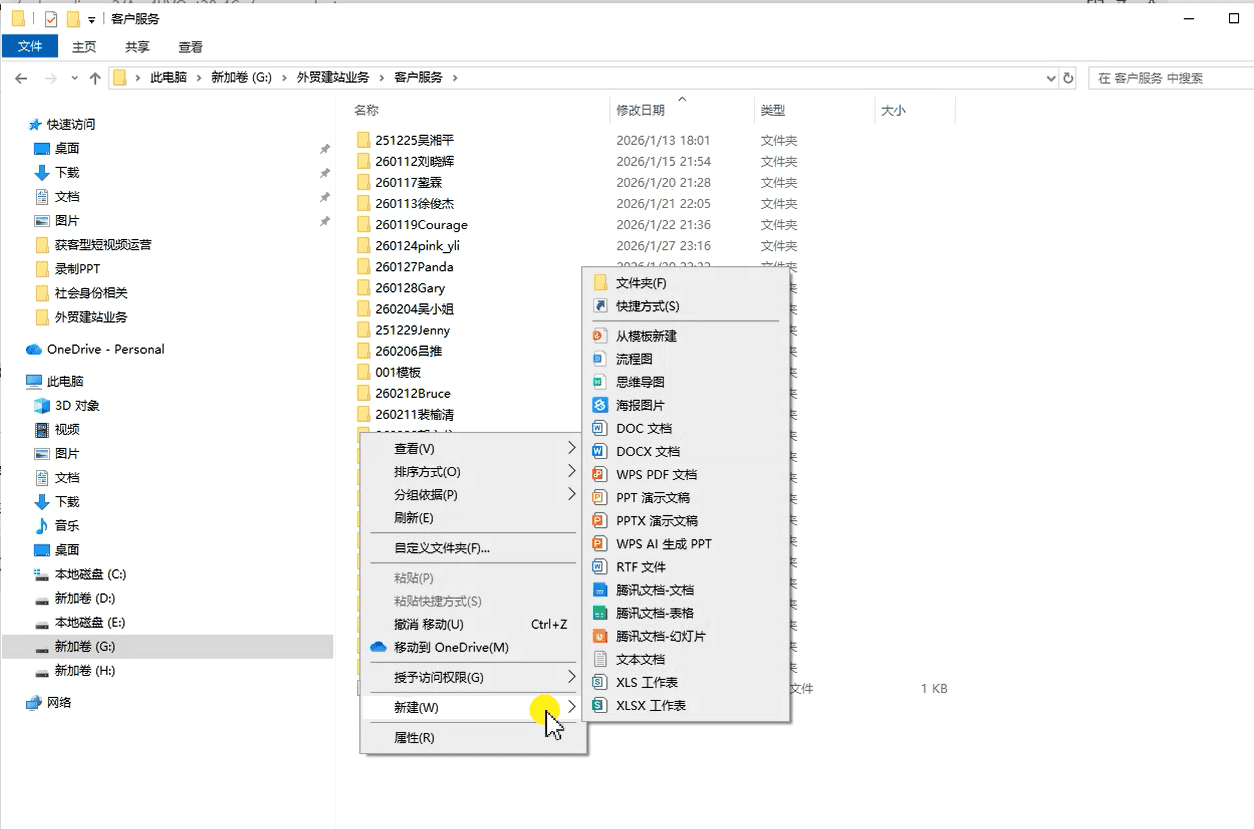This screenshot has width=1254, height=829.
Task: Open the 文件 ribbon tab
Action: click(x=30, y=46)
